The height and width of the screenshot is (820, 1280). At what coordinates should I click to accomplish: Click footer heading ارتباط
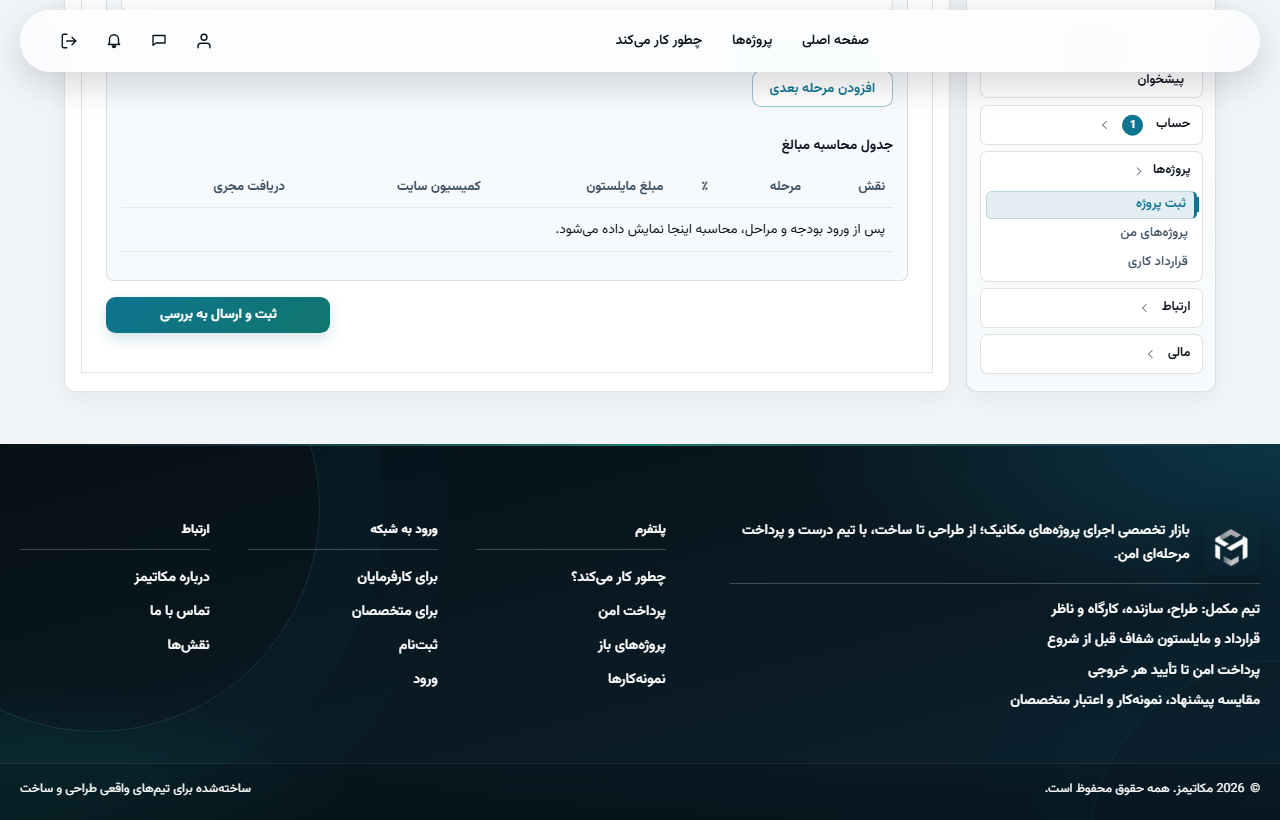195,529
